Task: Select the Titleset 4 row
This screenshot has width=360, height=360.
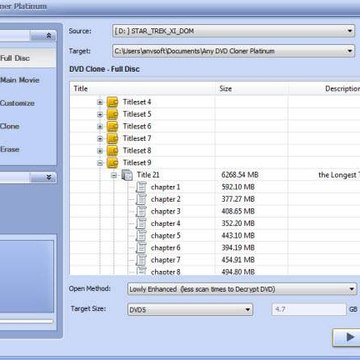Action: click(x=215, y=102)
